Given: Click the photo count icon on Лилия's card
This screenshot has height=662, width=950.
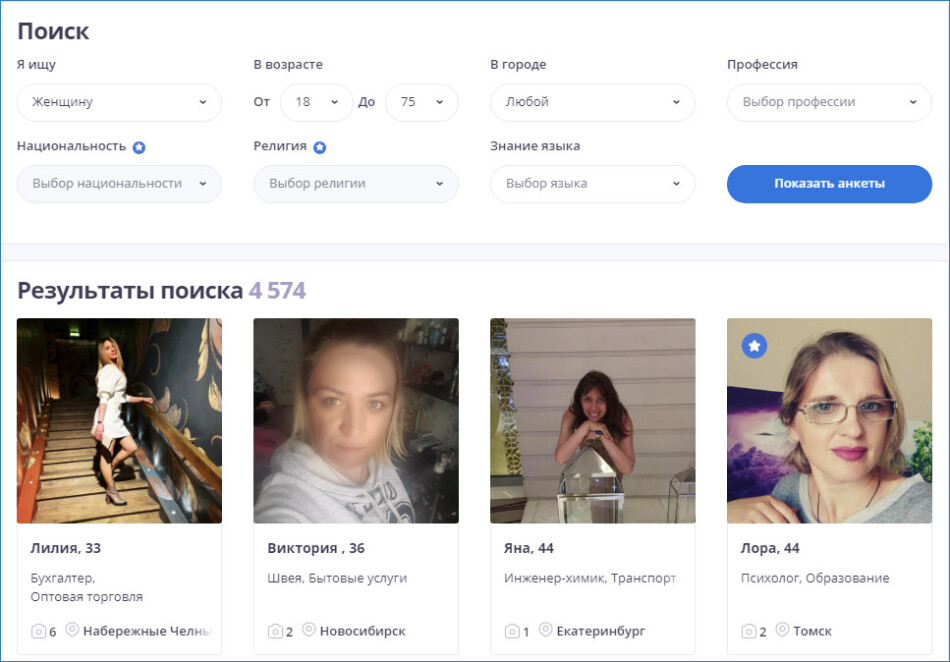Looking at the screenshot, I should click(x=39, y=631).
